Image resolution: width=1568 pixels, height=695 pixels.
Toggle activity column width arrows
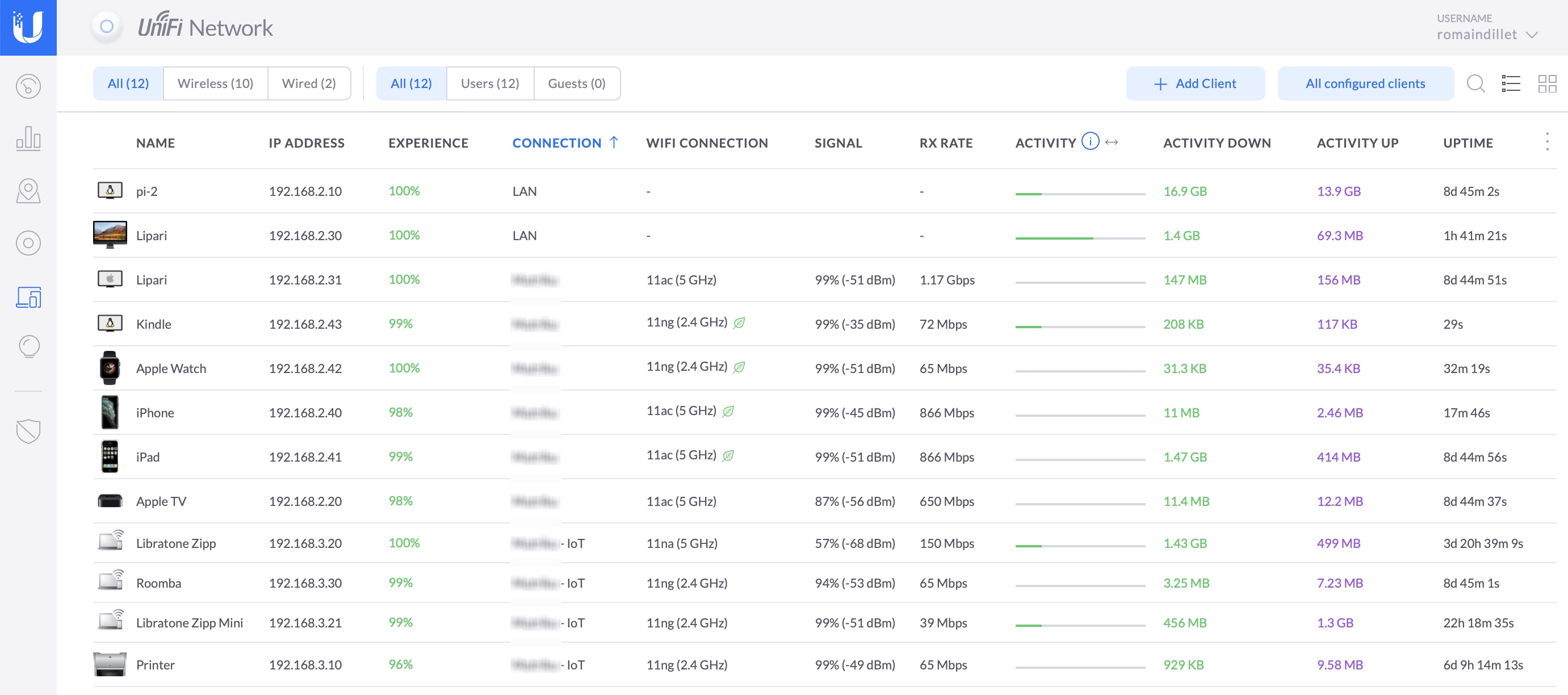tap(1112, 143)
